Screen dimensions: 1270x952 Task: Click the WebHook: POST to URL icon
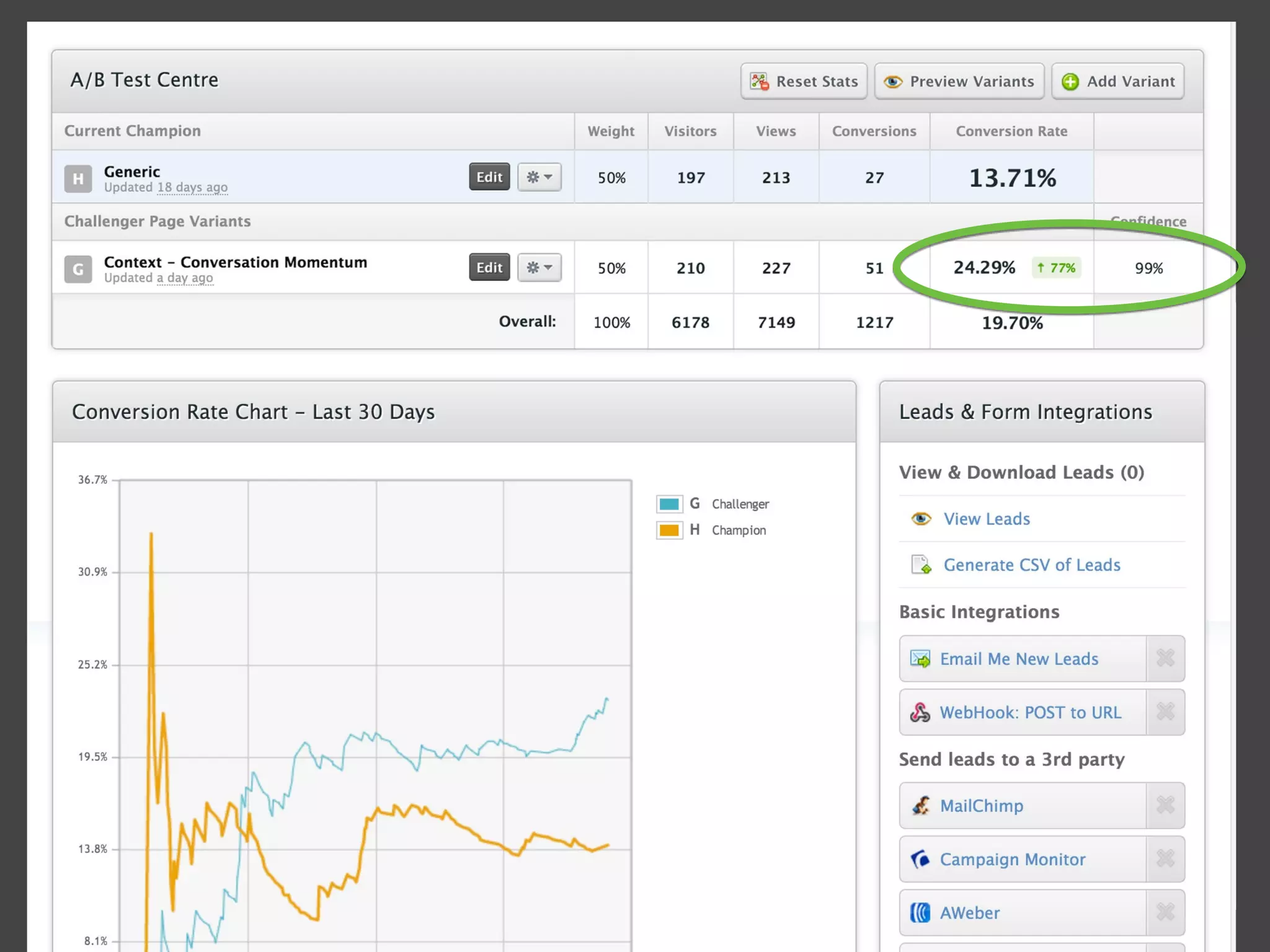click(920, 713)
